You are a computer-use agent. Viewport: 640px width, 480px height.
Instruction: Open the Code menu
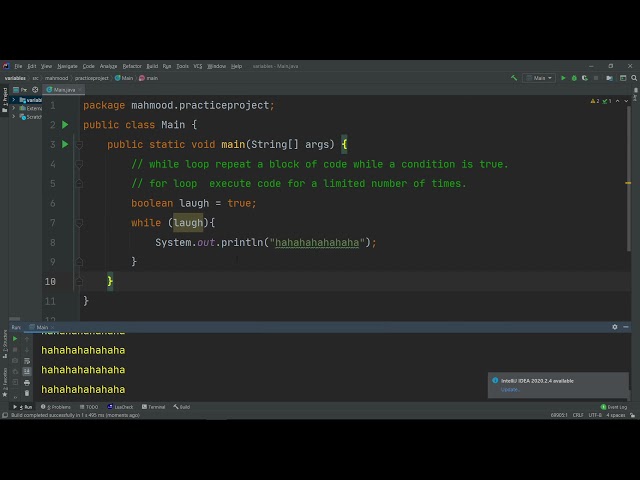tap(89, 66)
